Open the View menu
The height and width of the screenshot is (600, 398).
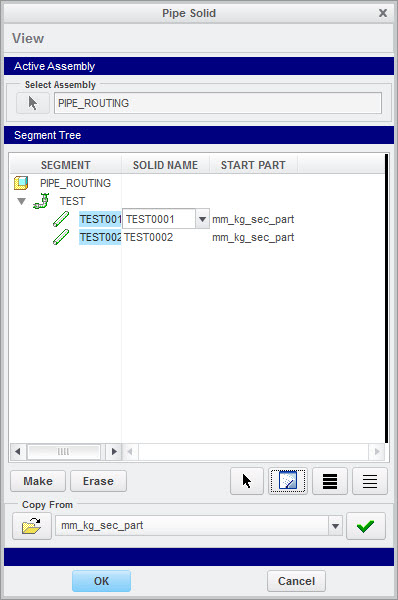tap(28, 38)
